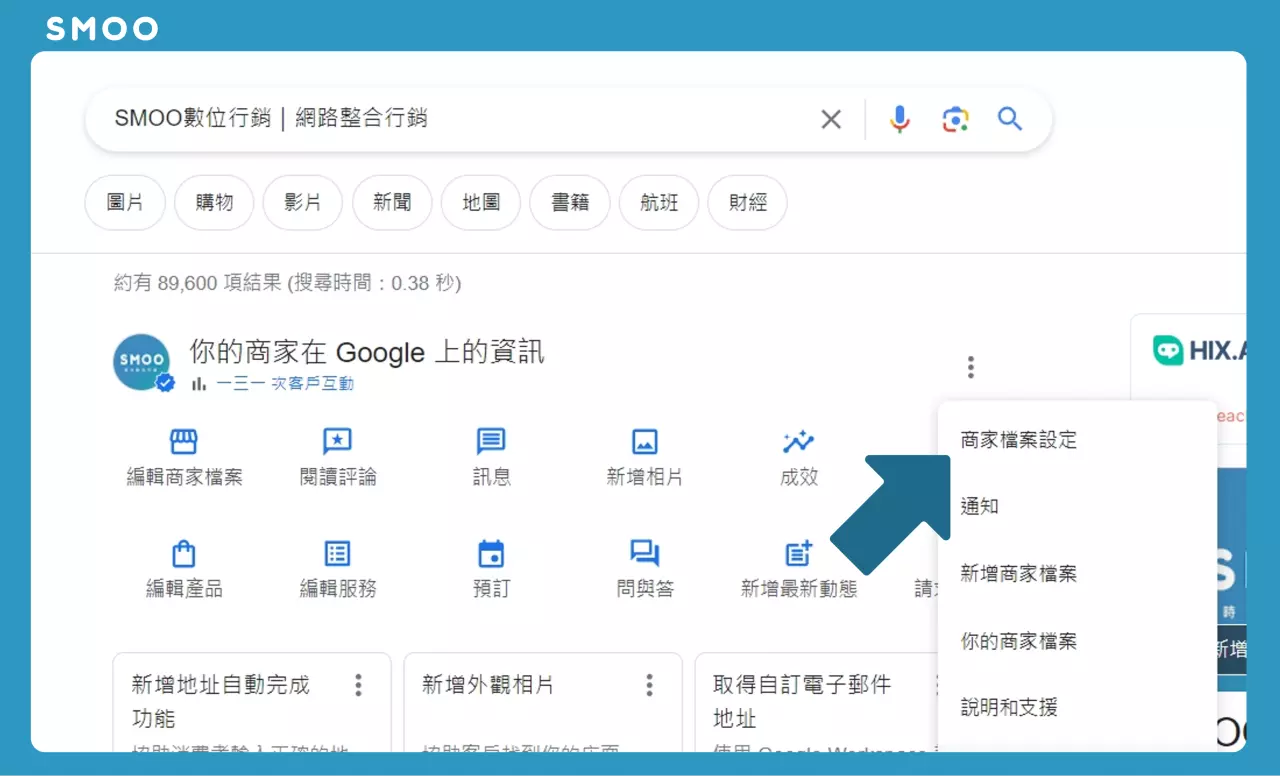Image resolution: width=1280 pixels, height=781 pixels.
Task: Submit search with the magnifier icon
Action: [1010, 119]
